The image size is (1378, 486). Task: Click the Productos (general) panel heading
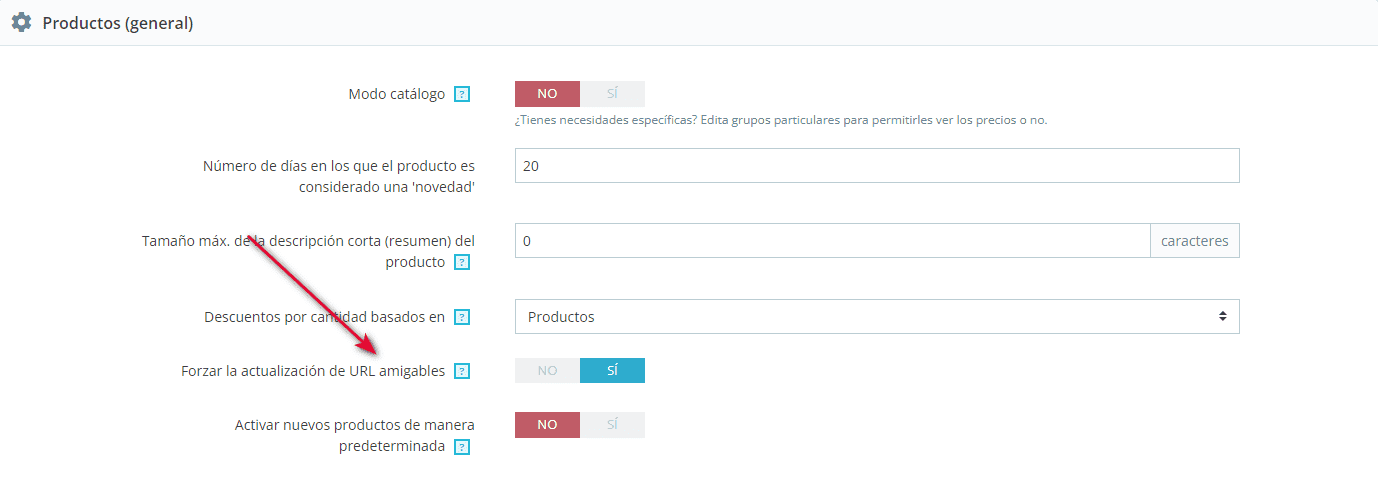[118, 23]
